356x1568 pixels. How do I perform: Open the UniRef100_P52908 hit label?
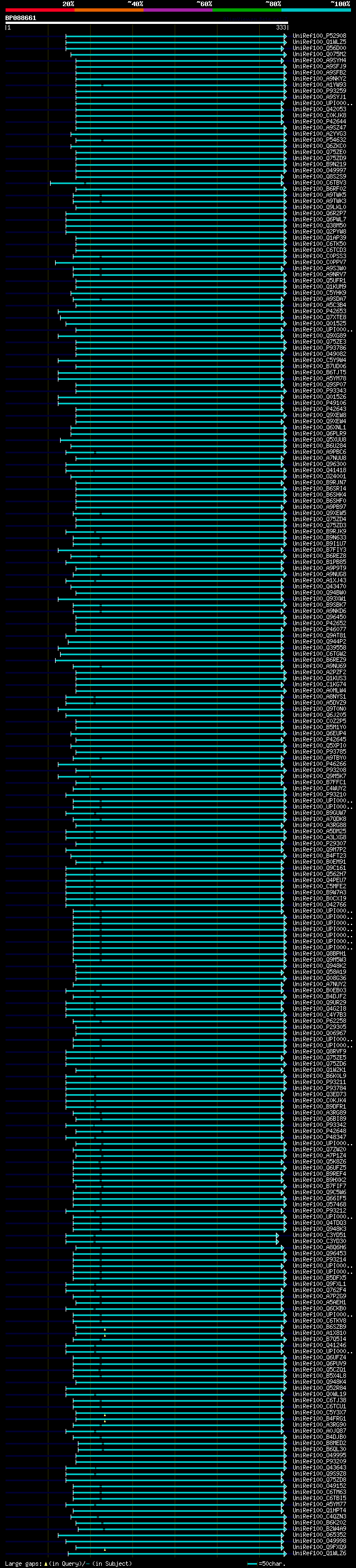tap(319, 36)
